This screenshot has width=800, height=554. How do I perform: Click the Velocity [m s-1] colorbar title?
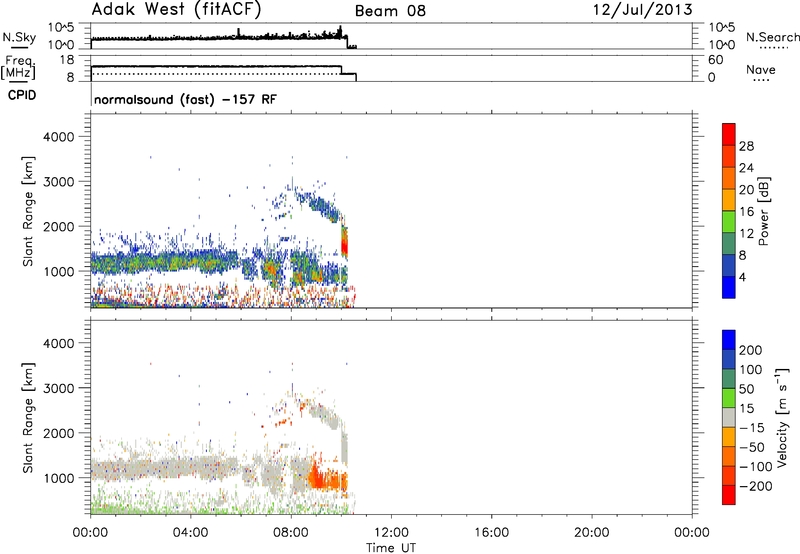pyautogui.click(x=782, y=417)
